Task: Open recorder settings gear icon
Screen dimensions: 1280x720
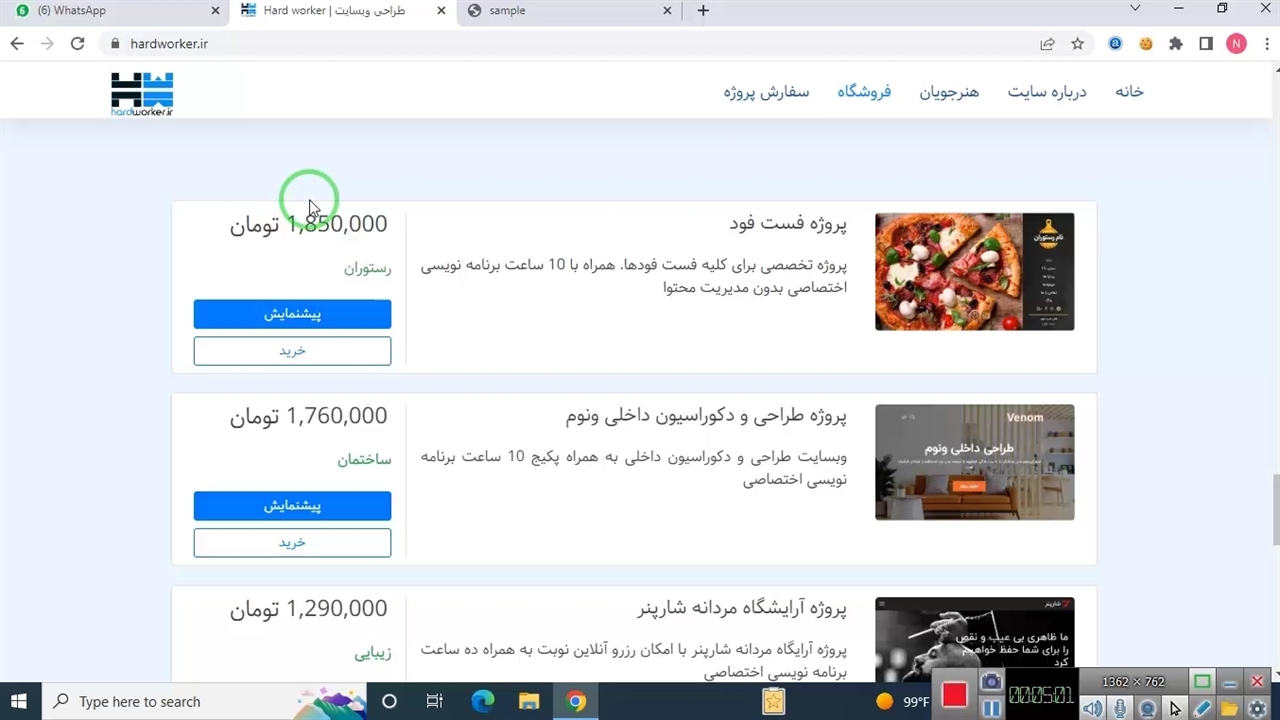Action: pos(1257,709)
